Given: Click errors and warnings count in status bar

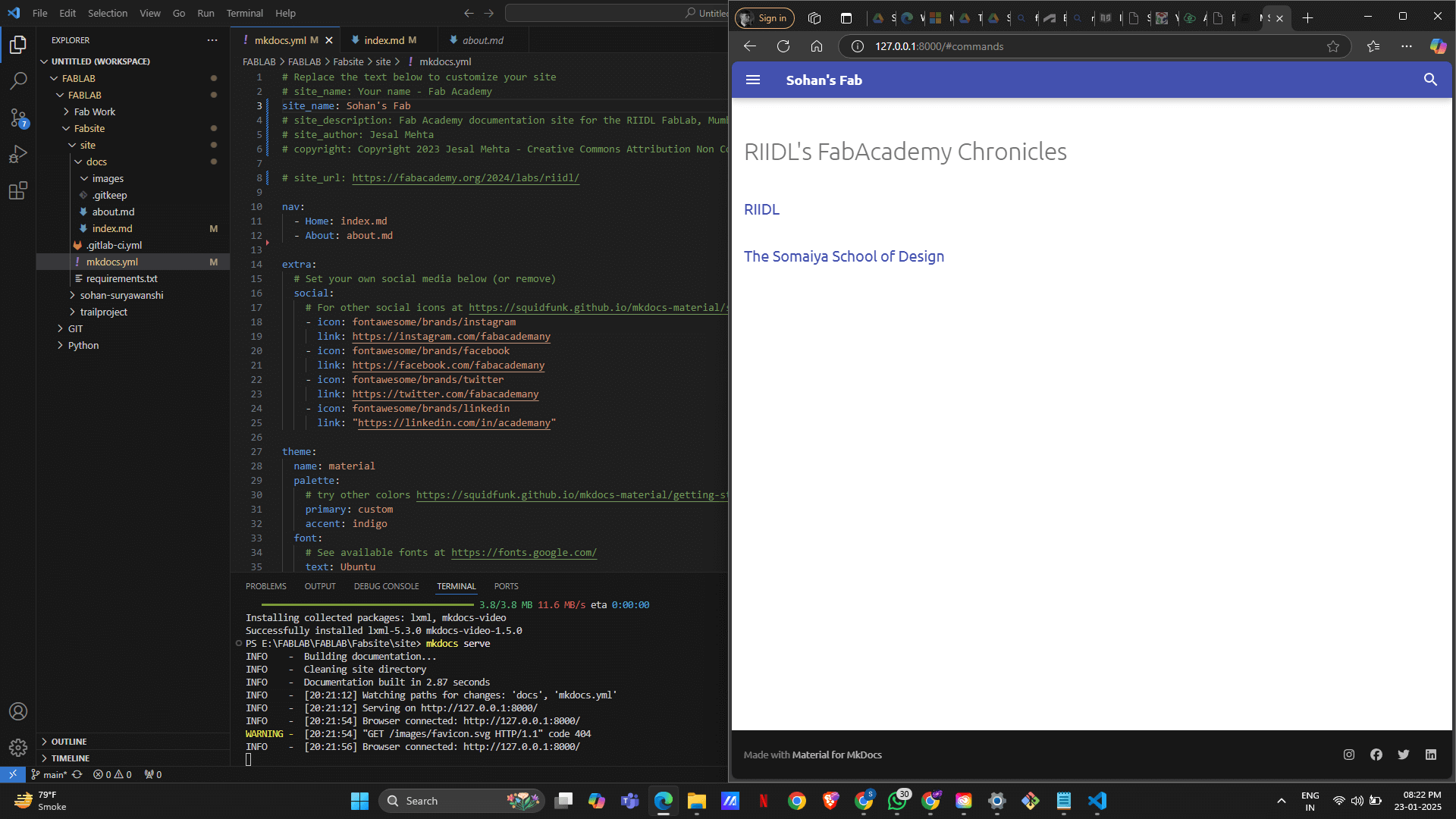Looking at the screenshot, I should coord(112,774).
